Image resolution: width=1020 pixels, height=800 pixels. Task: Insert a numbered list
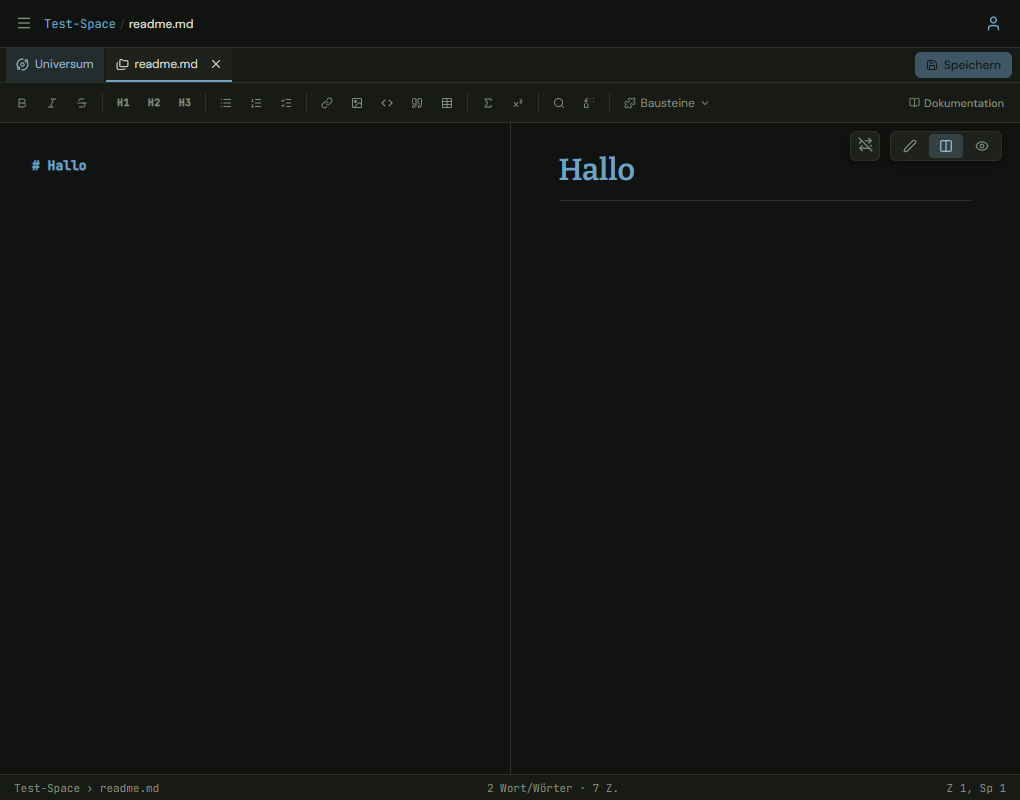point(256,103)
